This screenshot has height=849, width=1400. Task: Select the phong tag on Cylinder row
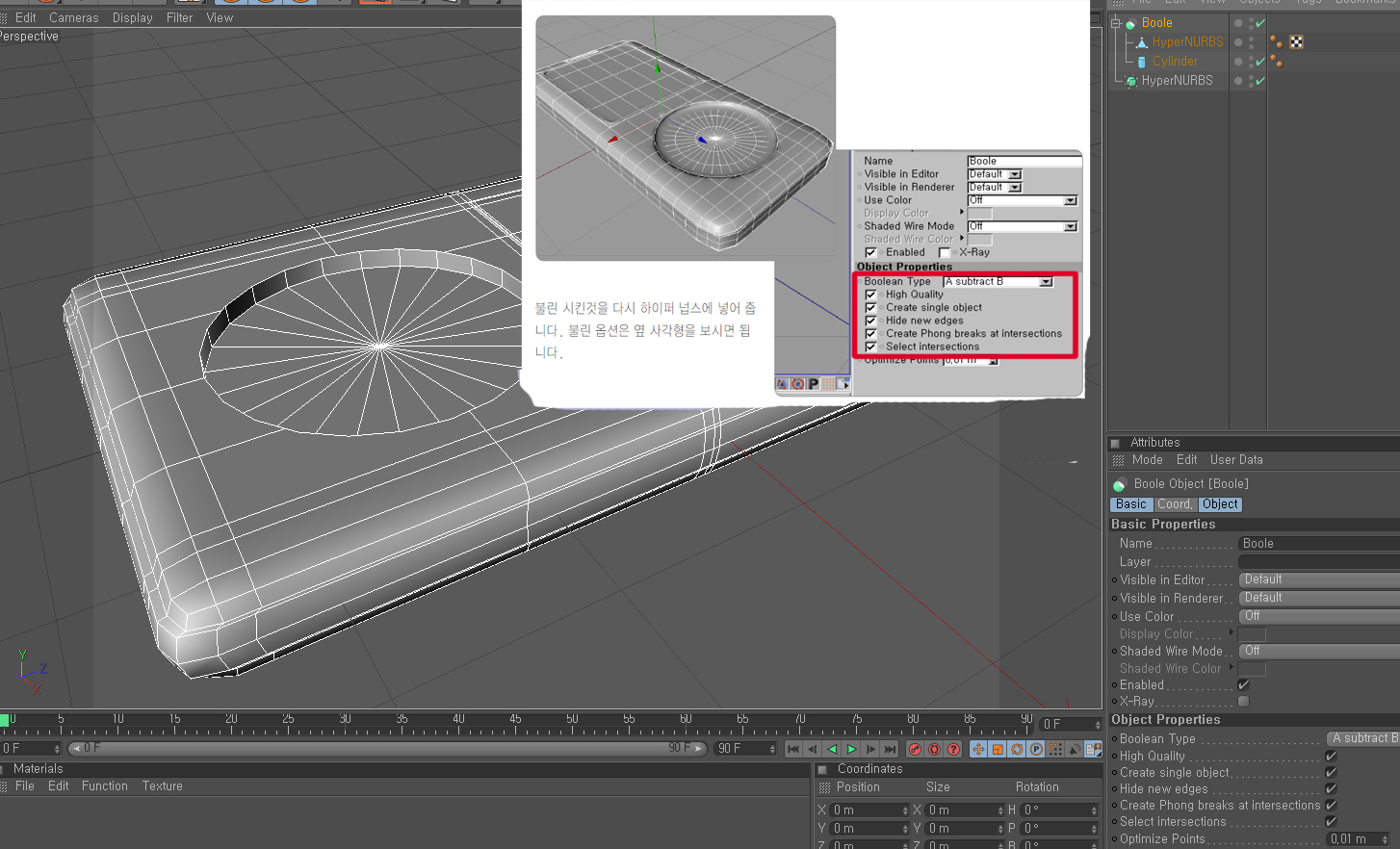(x=1276, y=61)
